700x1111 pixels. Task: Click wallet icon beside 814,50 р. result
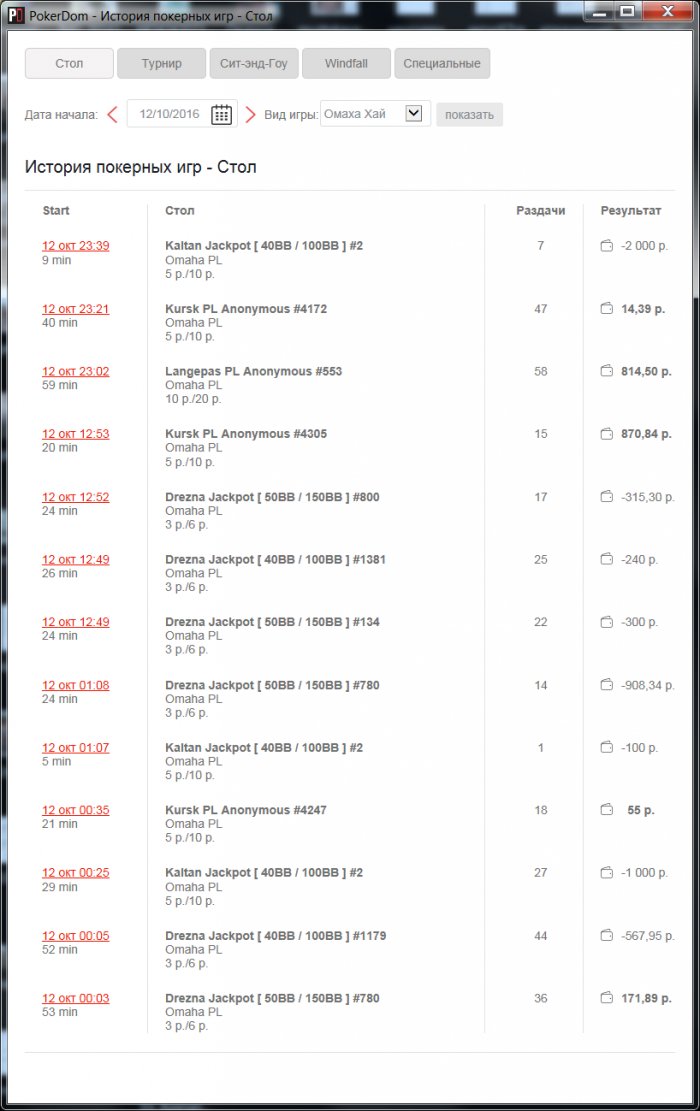coord(606,371)
